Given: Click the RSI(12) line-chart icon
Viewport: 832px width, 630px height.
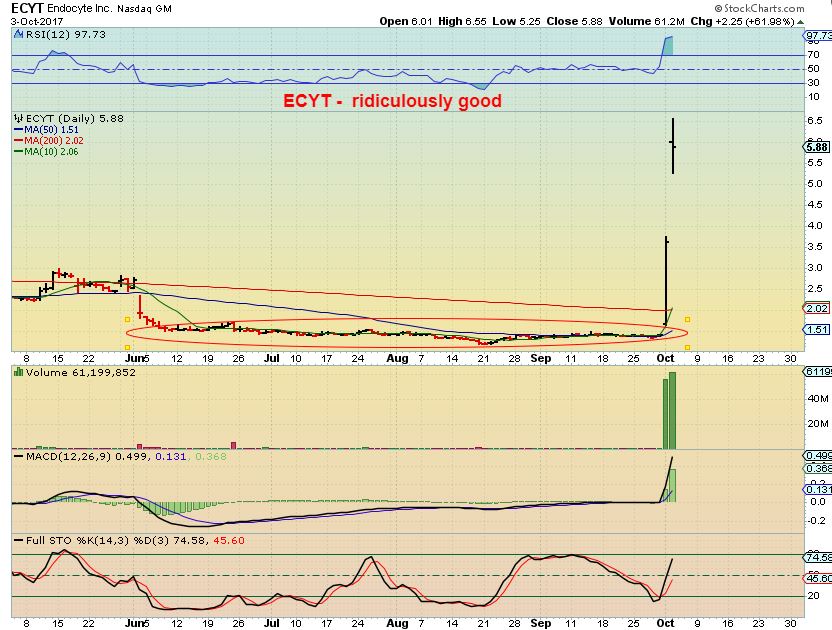Looking at the screenshot, I should click(19, 34).
